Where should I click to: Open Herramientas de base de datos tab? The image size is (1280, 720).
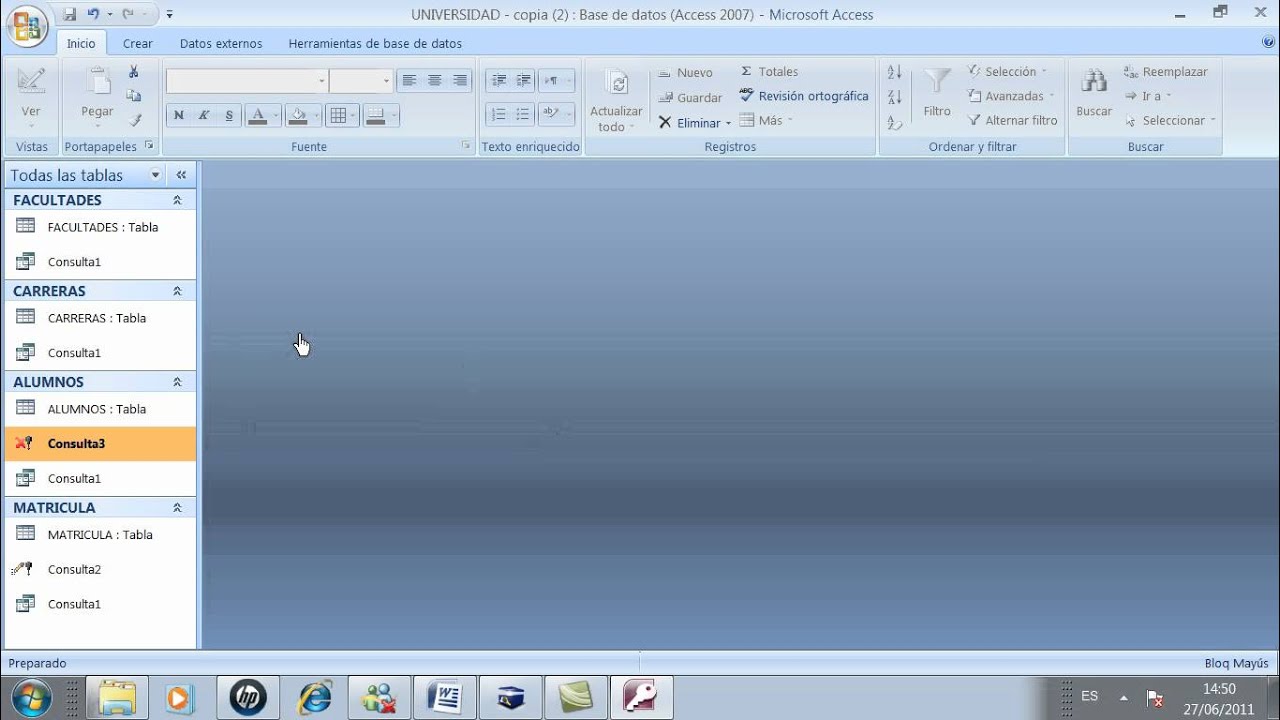tap(375, 43)
